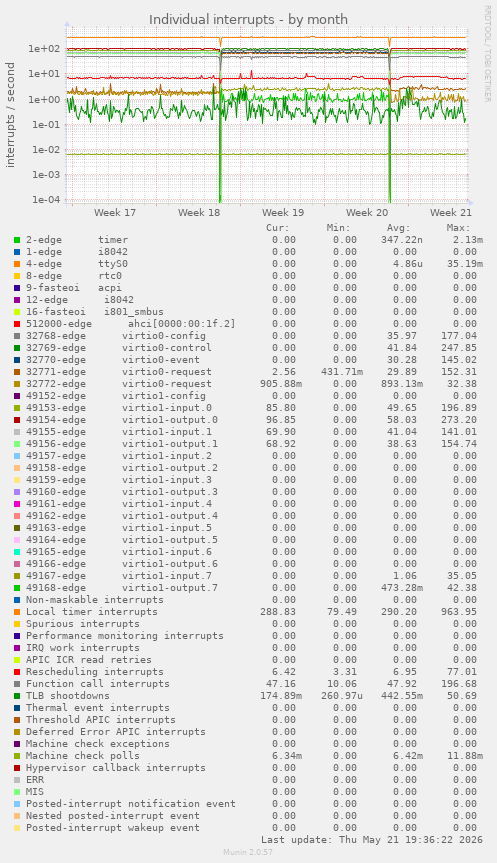The height and width of the screenshot is (863, 497).
Task: Click the Week 17 axis label
Action: pyautogui.click(x=114, y=212)
